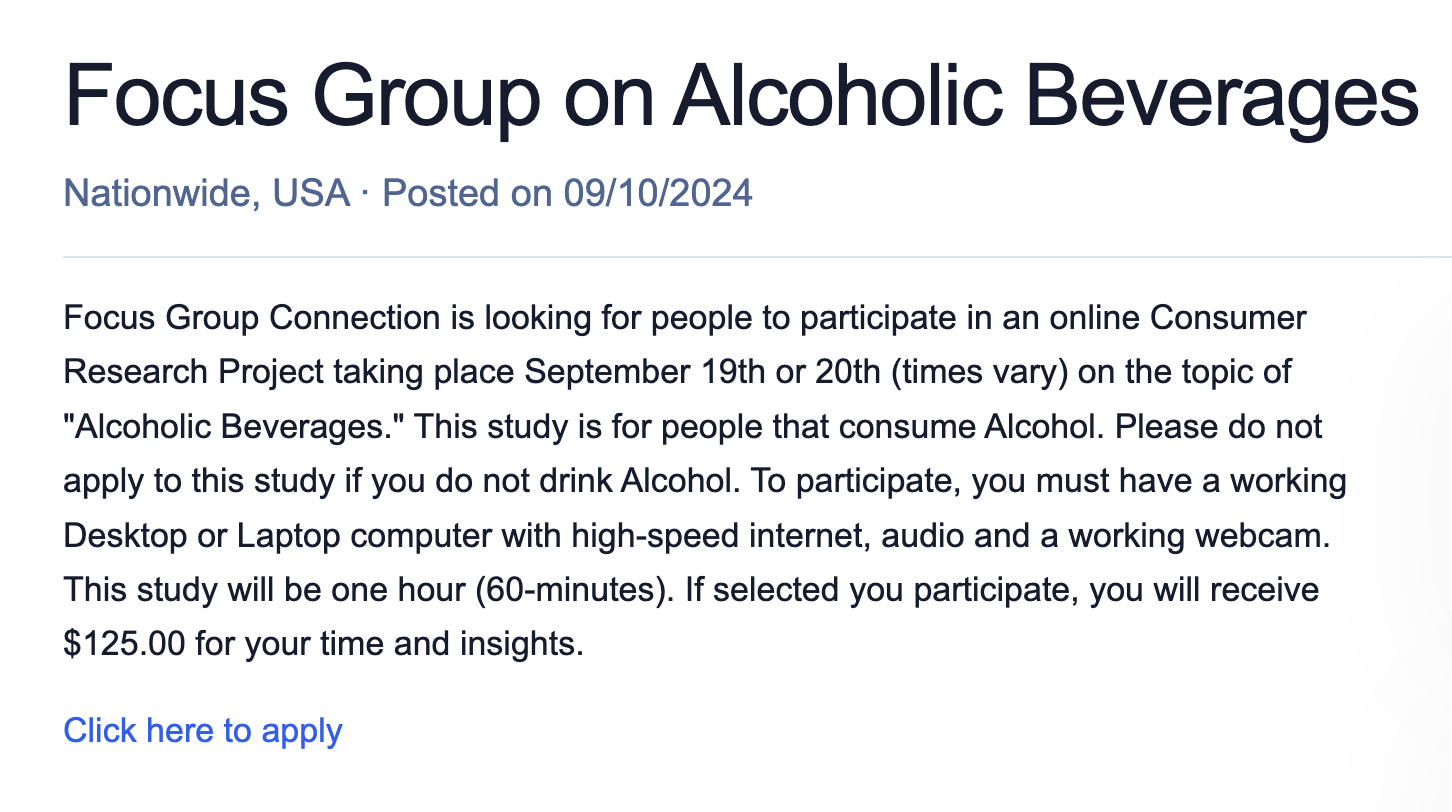This screenshot has height=812, width=1452.
Task: Click the horizontal divider below the posting date
Action: [x=757, y=257]
